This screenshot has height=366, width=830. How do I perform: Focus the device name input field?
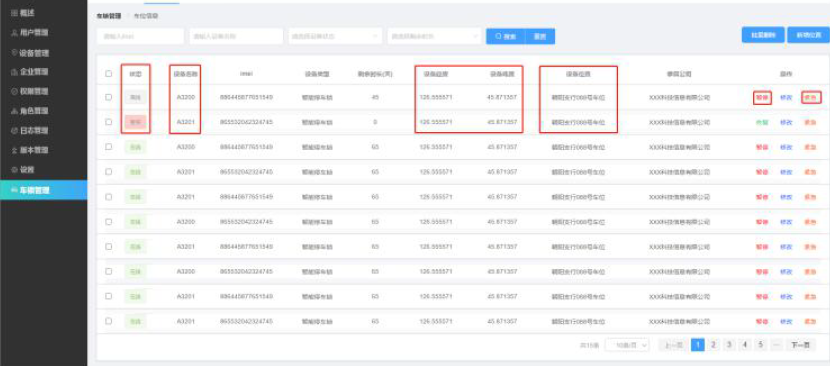point(236,36)
